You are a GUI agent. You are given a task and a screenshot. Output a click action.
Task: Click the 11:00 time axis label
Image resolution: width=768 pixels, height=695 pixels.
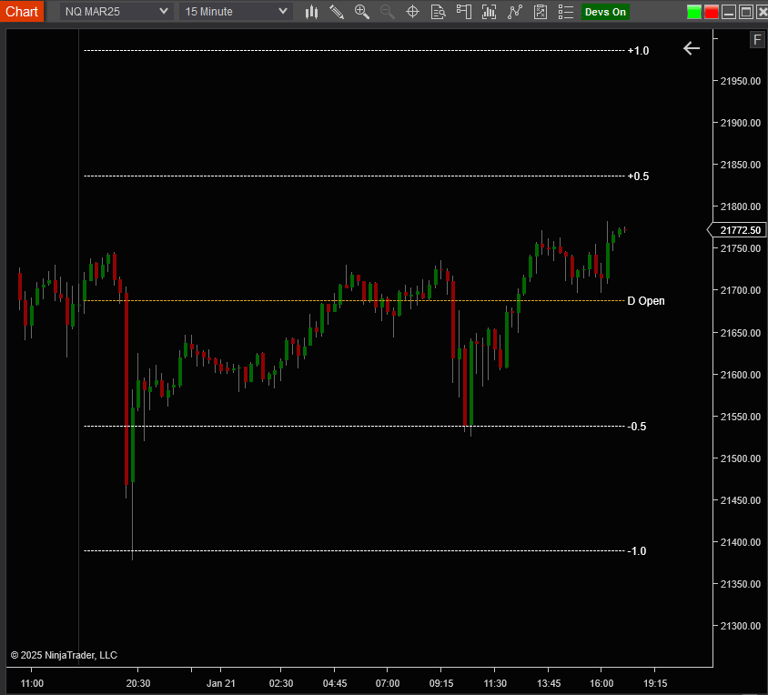pyautogui.click(x=32, y=683)
